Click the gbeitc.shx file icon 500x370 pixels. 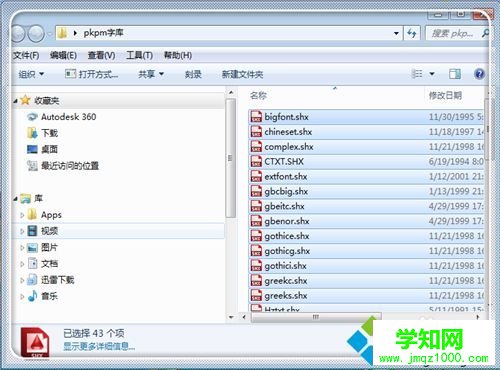256,206
